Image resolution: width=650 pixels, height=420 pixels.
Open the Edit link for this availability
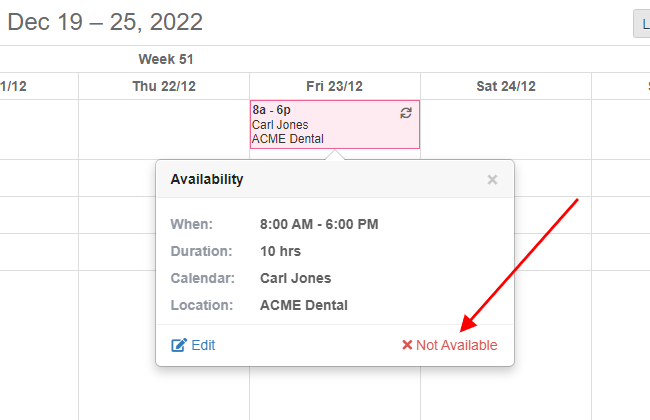tap(193, 345)
